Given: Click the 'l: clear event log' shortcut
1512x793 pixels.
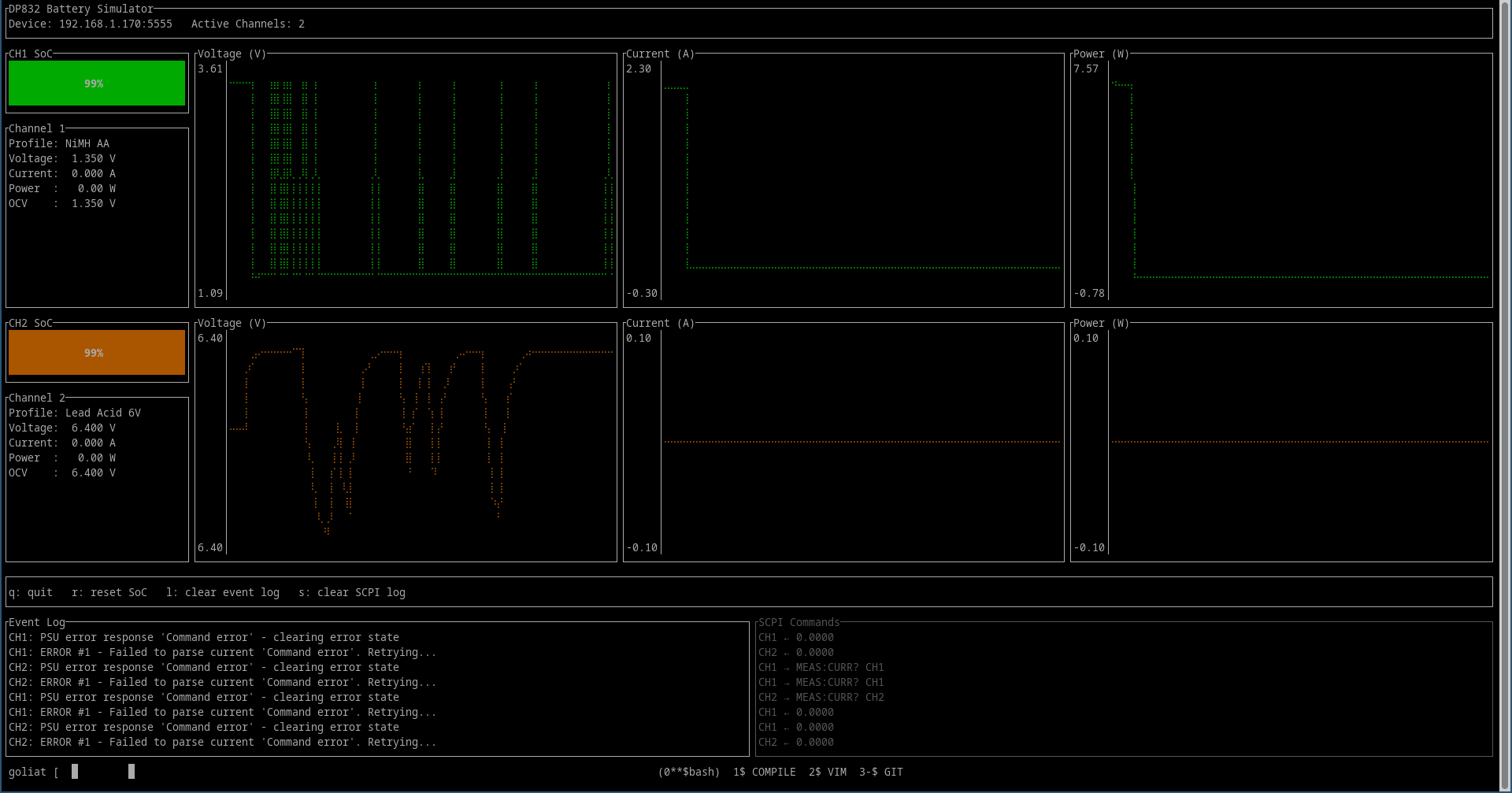Looking at the screenshot, I should click(x=222, y=592).
